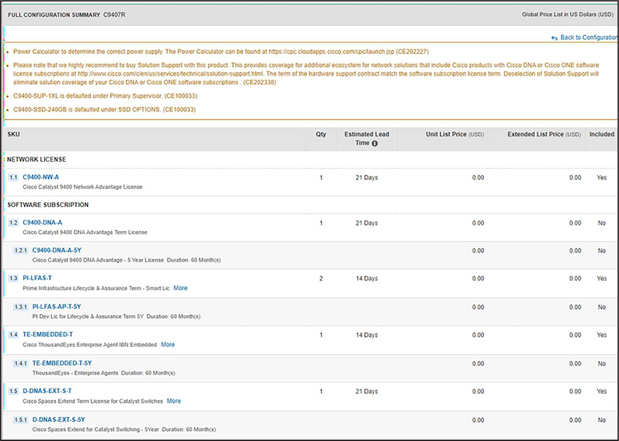Viewport: 619px width, 441px height.
Task: Click Included value No for C9400-DNA-A
Action: click(602, 223)
